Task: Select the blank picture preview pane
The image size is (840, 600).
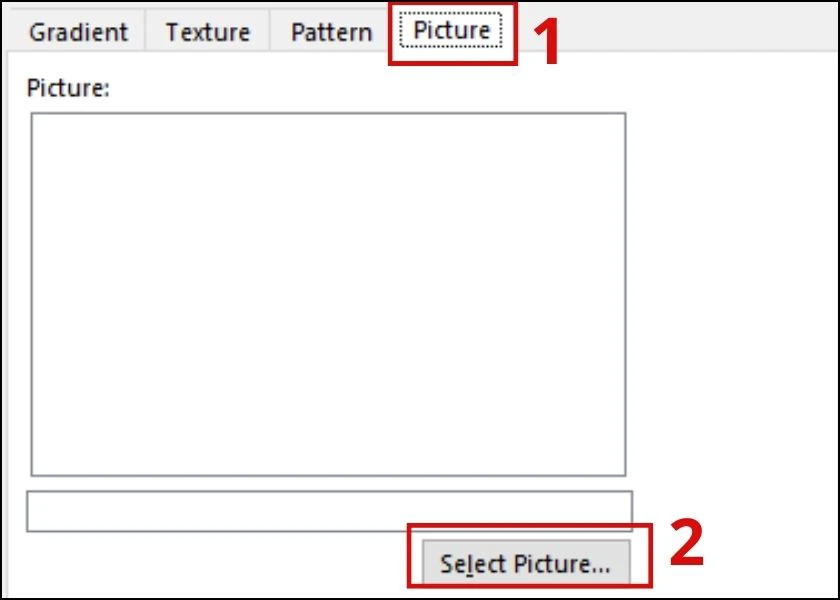Action: click(x=328, y=294)
